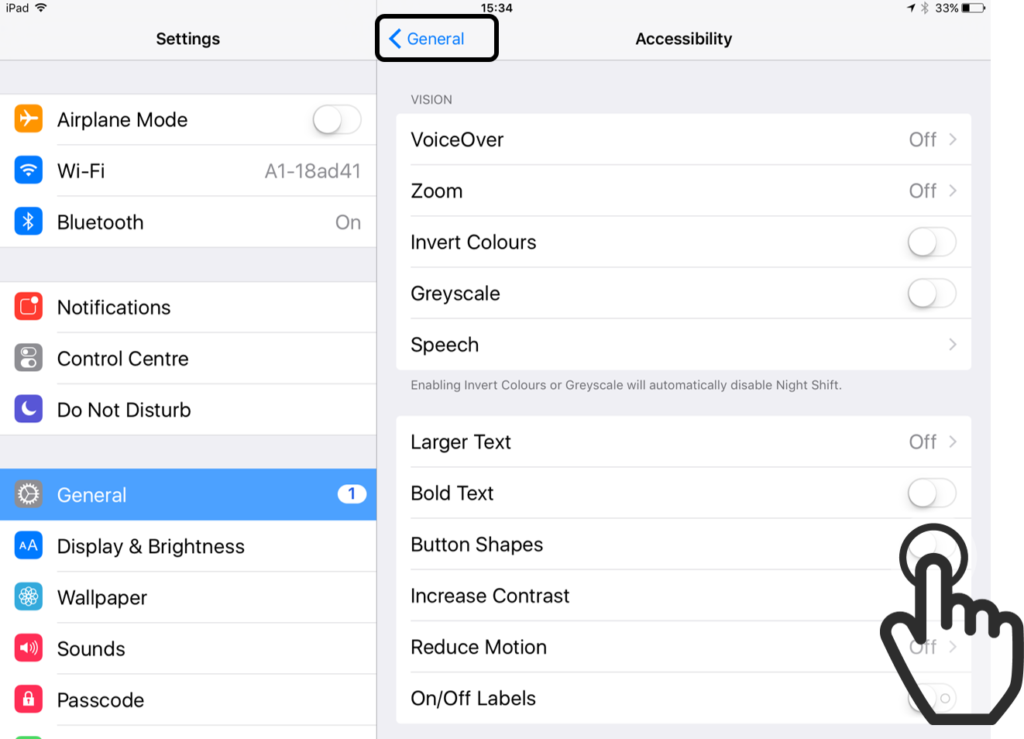Image resolution: width=1024 pixels, height=739 pixels.
Task: Open Notifications using its red icon
Action: (x=28, y=307)
